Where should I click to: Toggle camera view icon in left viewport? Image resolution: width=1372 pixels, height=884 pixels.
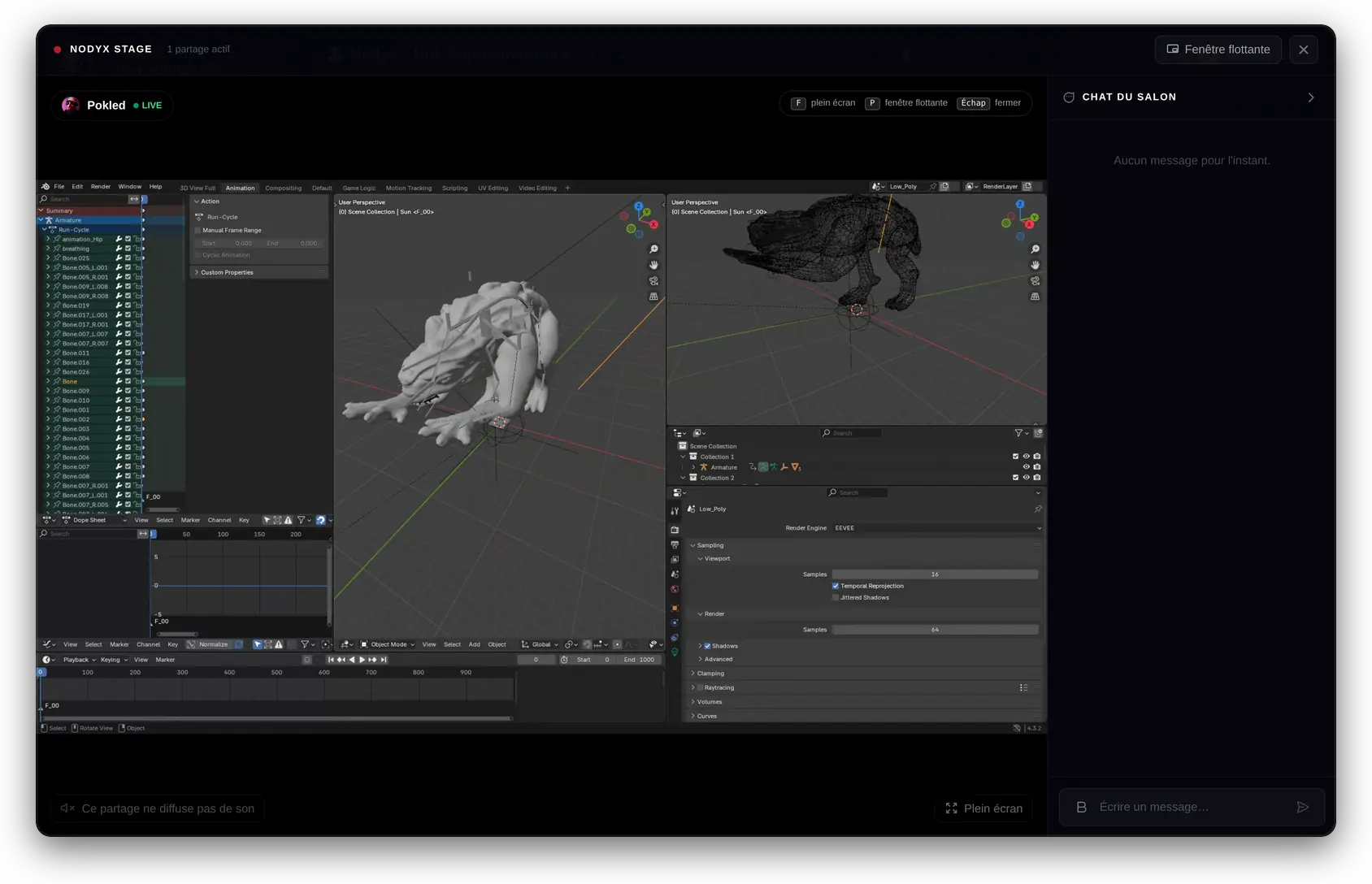(x=653, y=281)
